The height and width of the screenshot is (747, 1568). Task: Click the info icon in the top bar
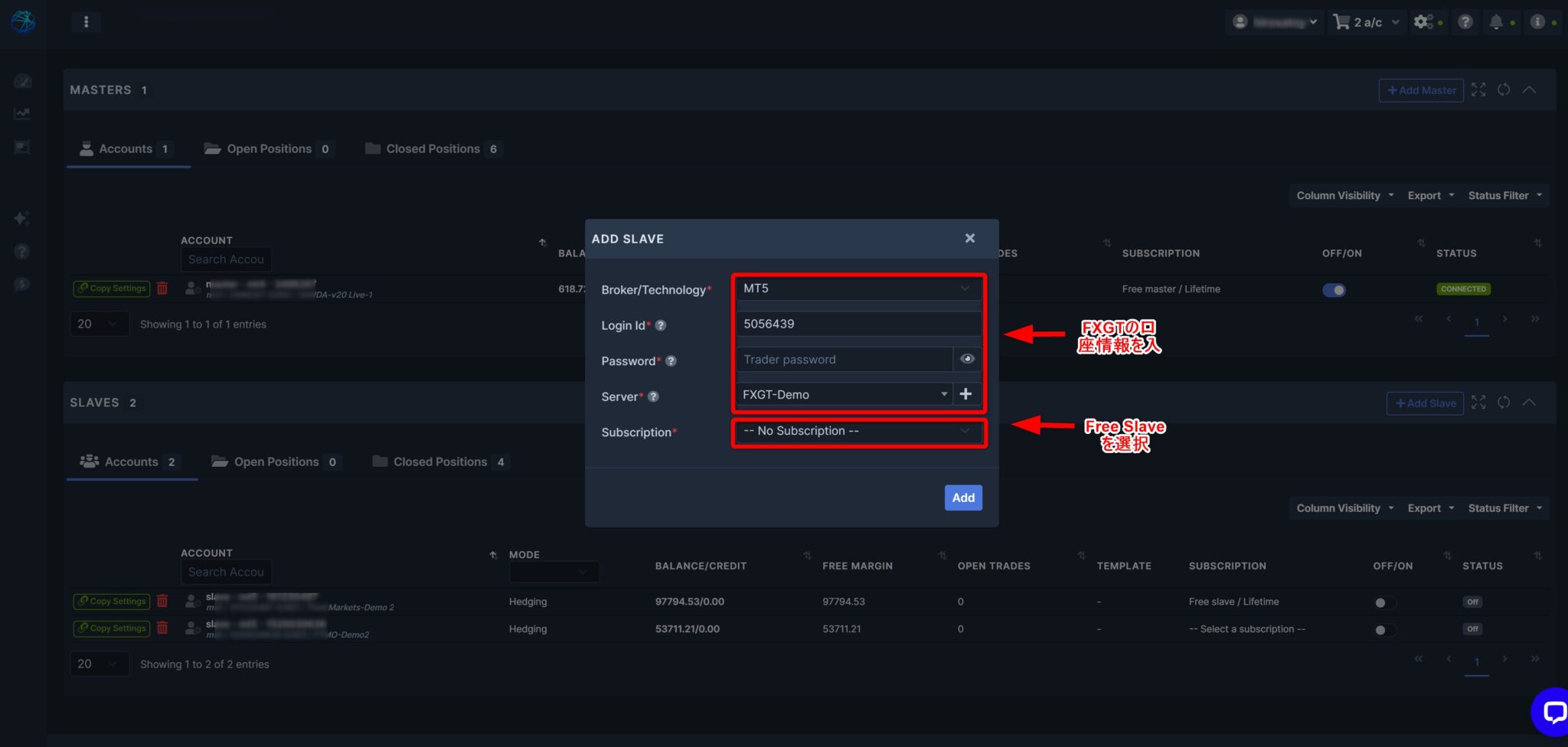(x=1537, y=21)
